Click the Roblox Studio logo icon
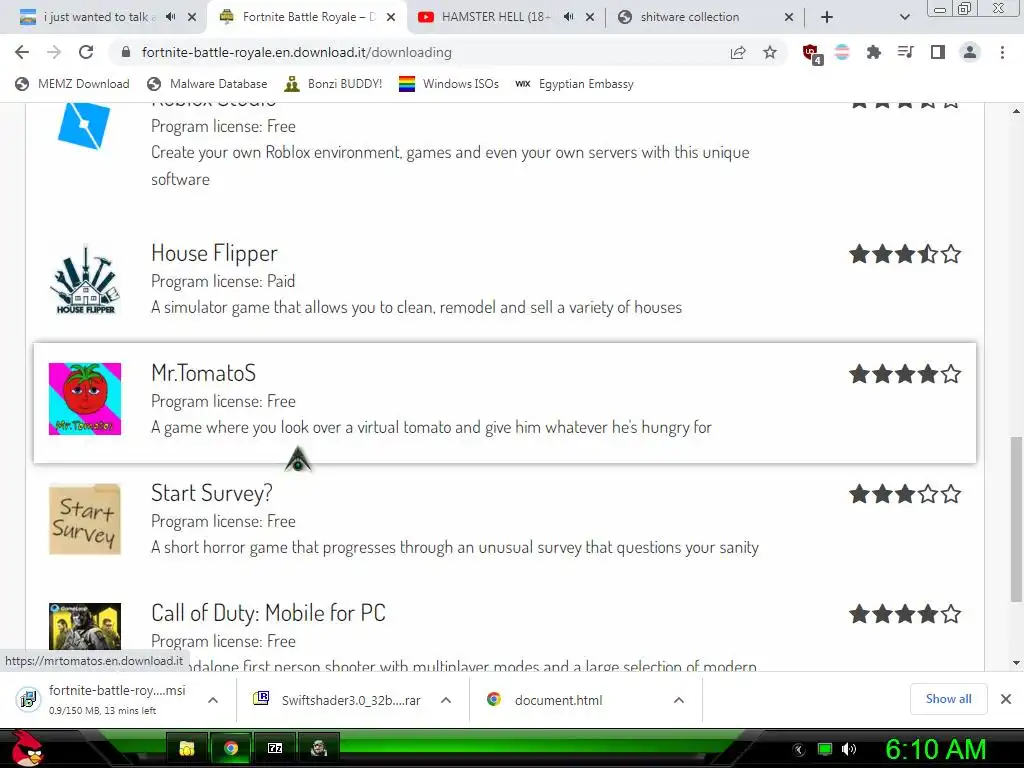Viewport: 1024px width, 768px height. pos(84,125)
